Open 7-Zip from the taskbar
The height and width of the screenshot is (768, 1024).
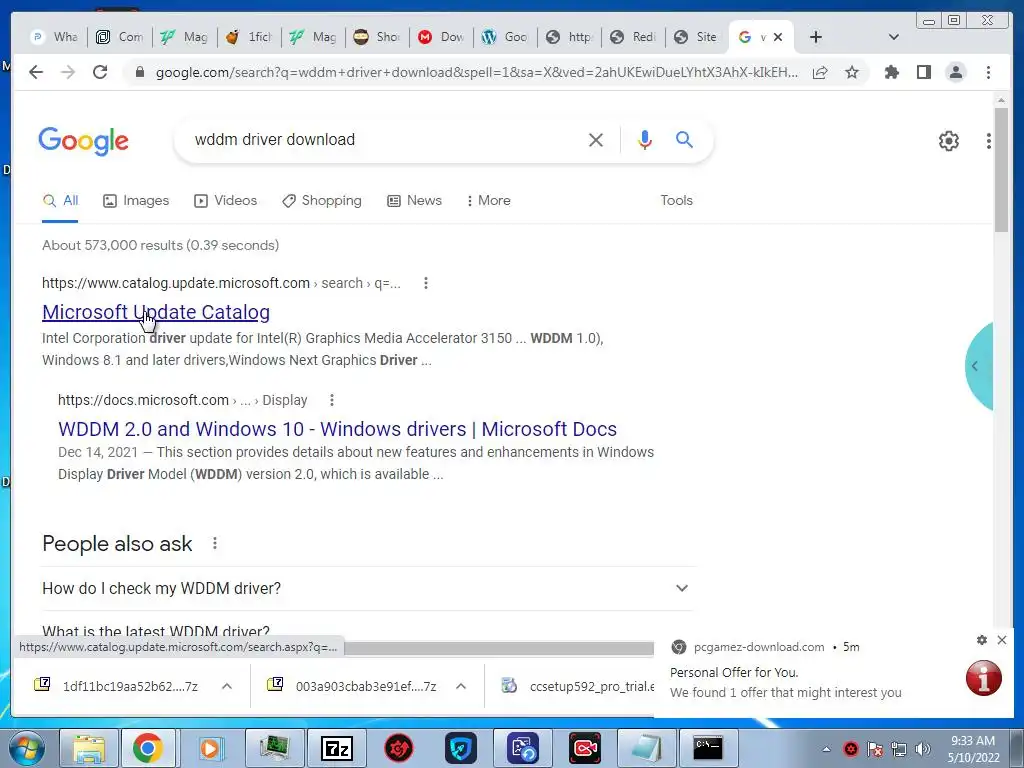coord(337,748)
